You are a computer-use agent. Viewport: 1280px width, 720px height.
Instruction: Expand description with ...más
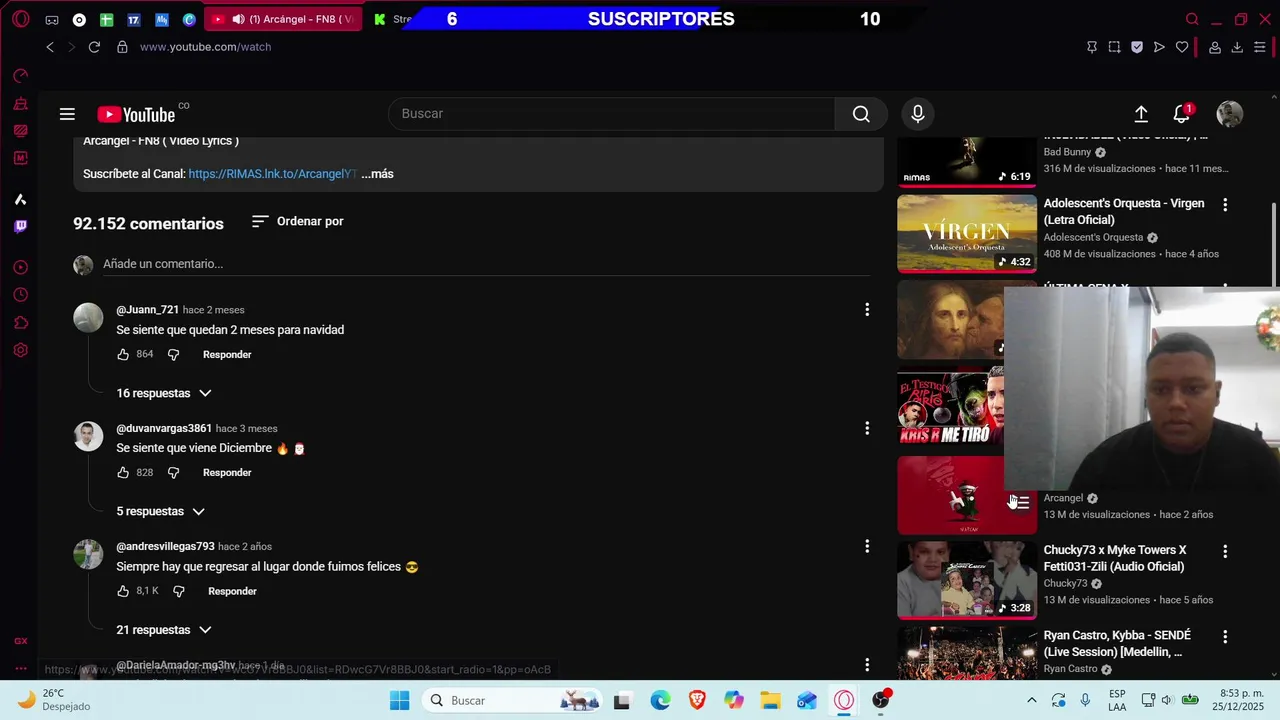coord(377,174)
